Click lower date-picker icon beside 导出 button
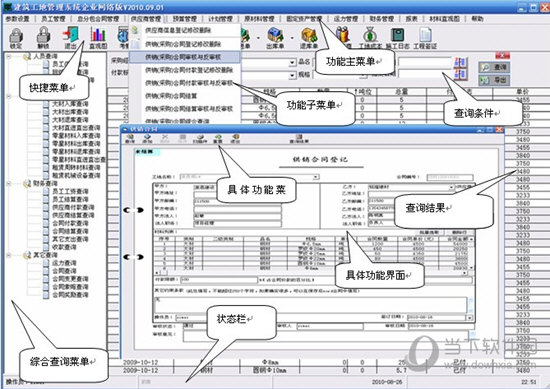This screenshot has width=550, height=389. coord(460,74)
